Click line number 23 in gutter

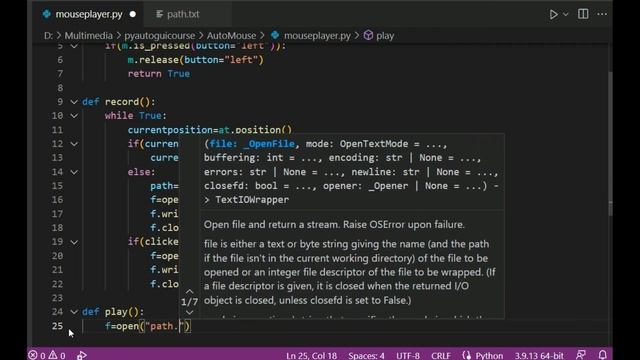[58, 298]
